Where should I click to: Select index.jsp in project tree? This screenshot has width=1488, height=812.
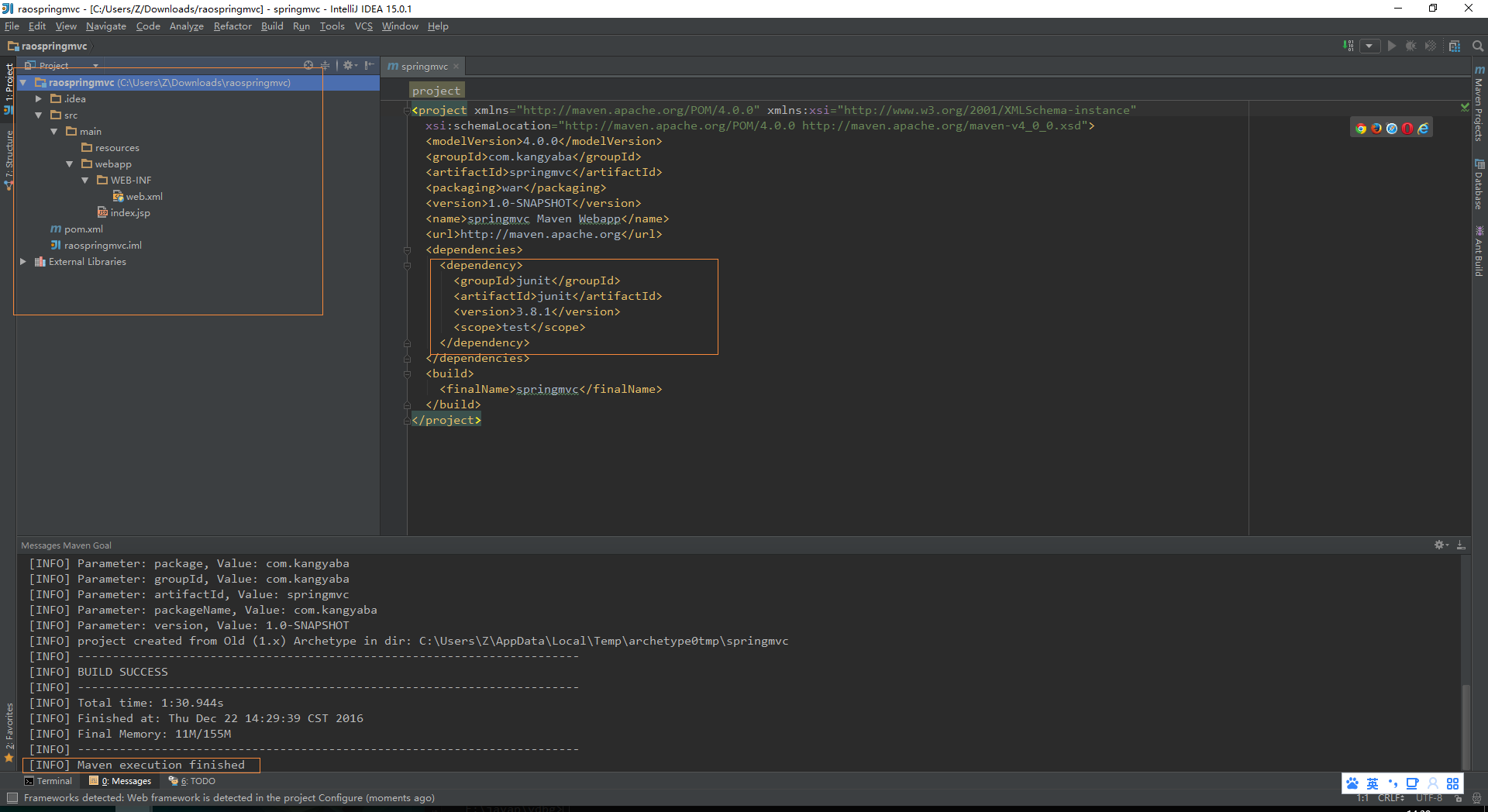123,212
